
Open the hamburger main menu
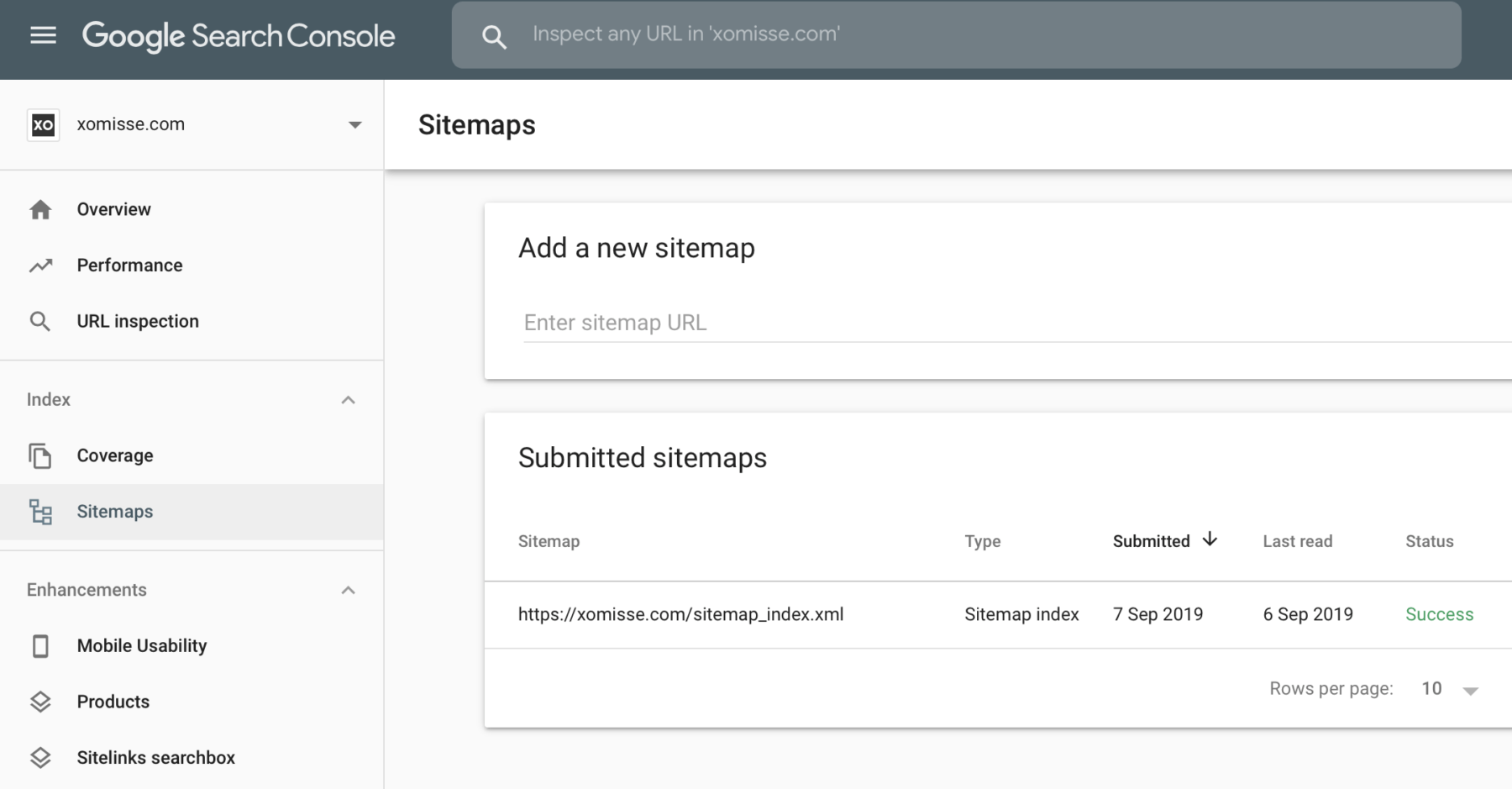coord(43,35)
